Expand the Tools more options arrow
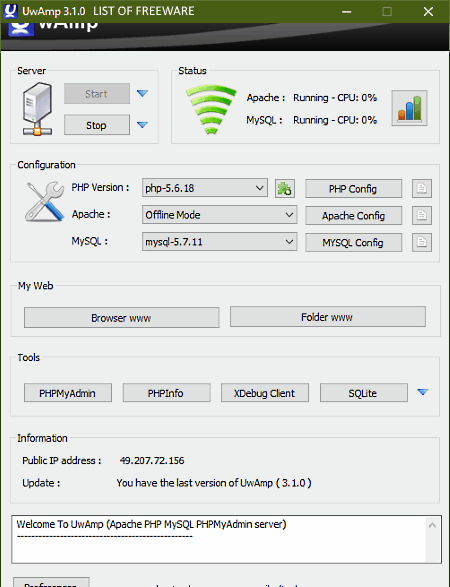The width and height of the screenshot is (450, 587). tap(423, 392)
